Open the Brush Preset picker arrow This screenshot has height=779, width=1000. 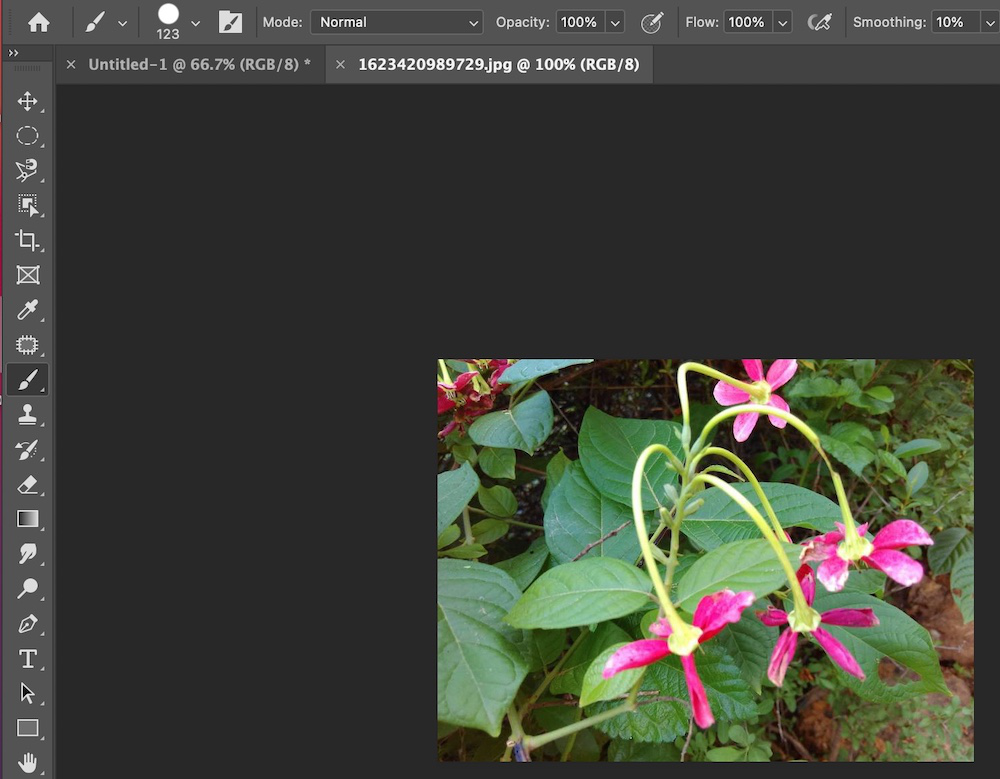coord(195,22)
